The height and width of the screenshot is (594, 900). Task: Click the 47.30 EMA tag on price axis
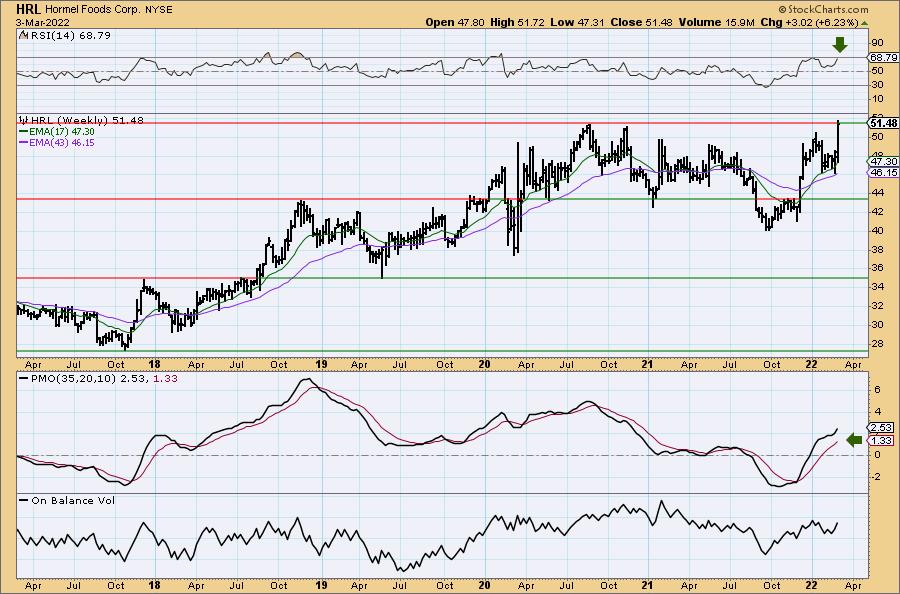tap(883, 162)
